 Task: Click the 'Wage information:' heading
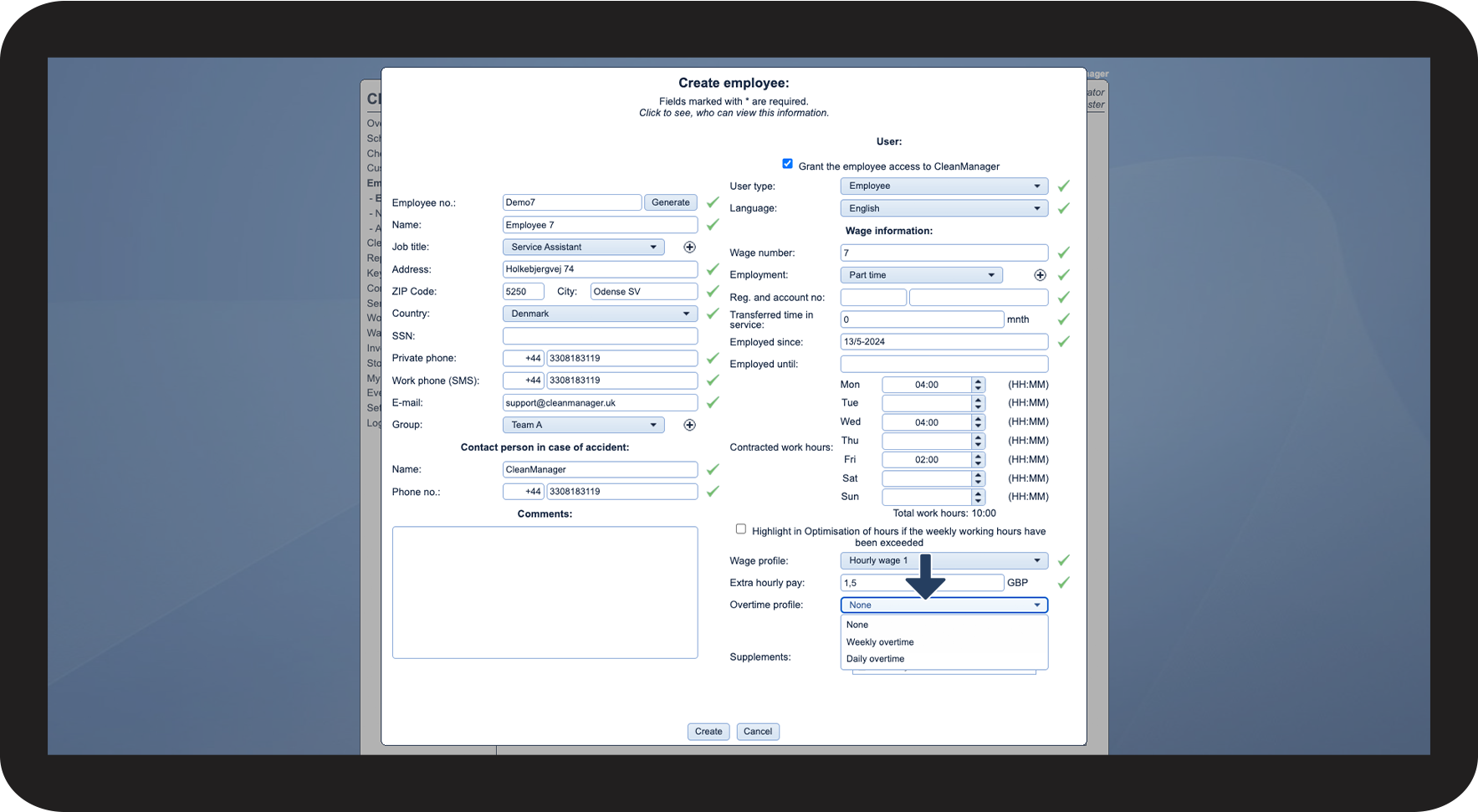[888, 231]
